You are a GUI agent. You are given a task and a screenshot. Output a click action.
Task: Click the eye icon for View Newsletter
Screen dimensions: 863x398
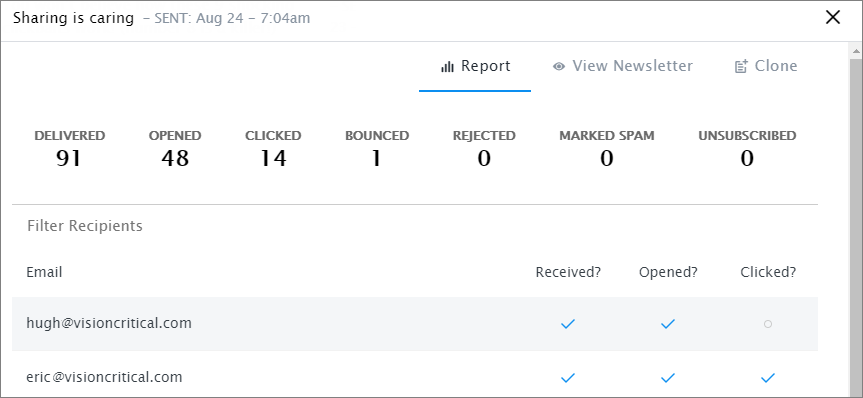pos(559,67)
